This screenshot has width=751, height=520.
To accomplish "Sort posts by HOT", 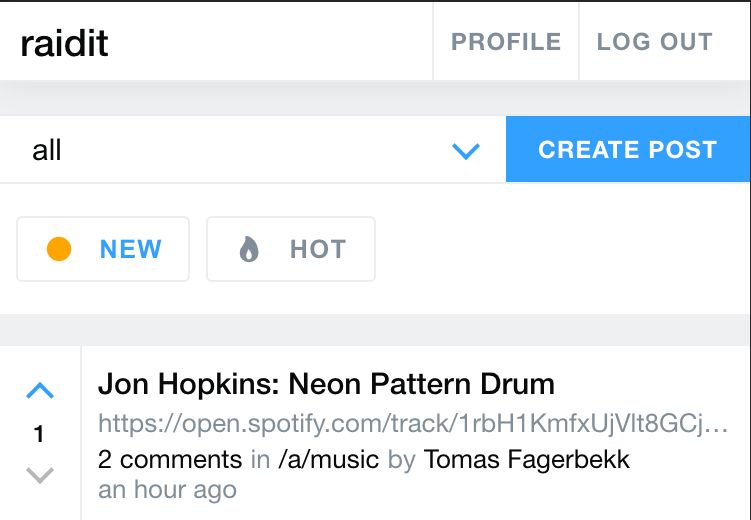I will 291,249.
